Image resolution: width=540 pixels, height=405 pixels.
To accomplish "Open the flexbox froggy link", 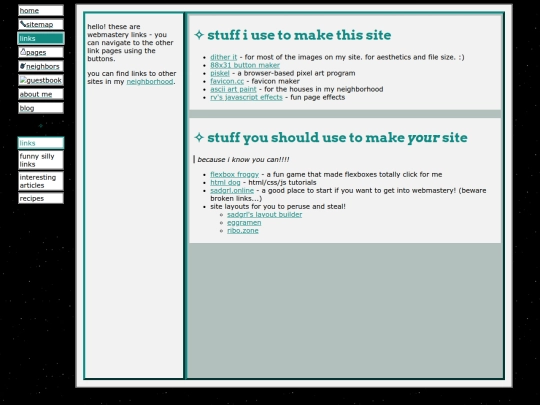I will pos(234,174).
